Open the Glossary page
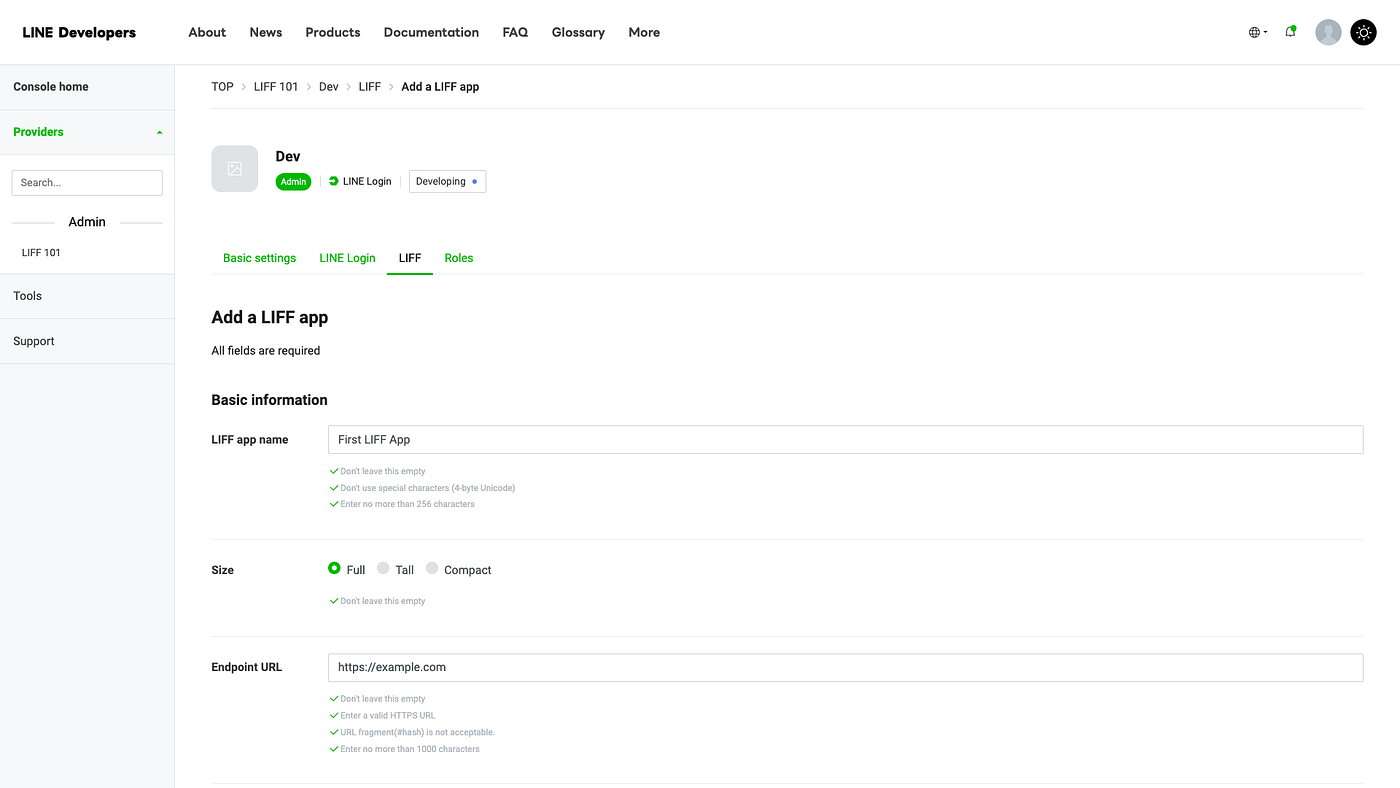 point(578,32)
